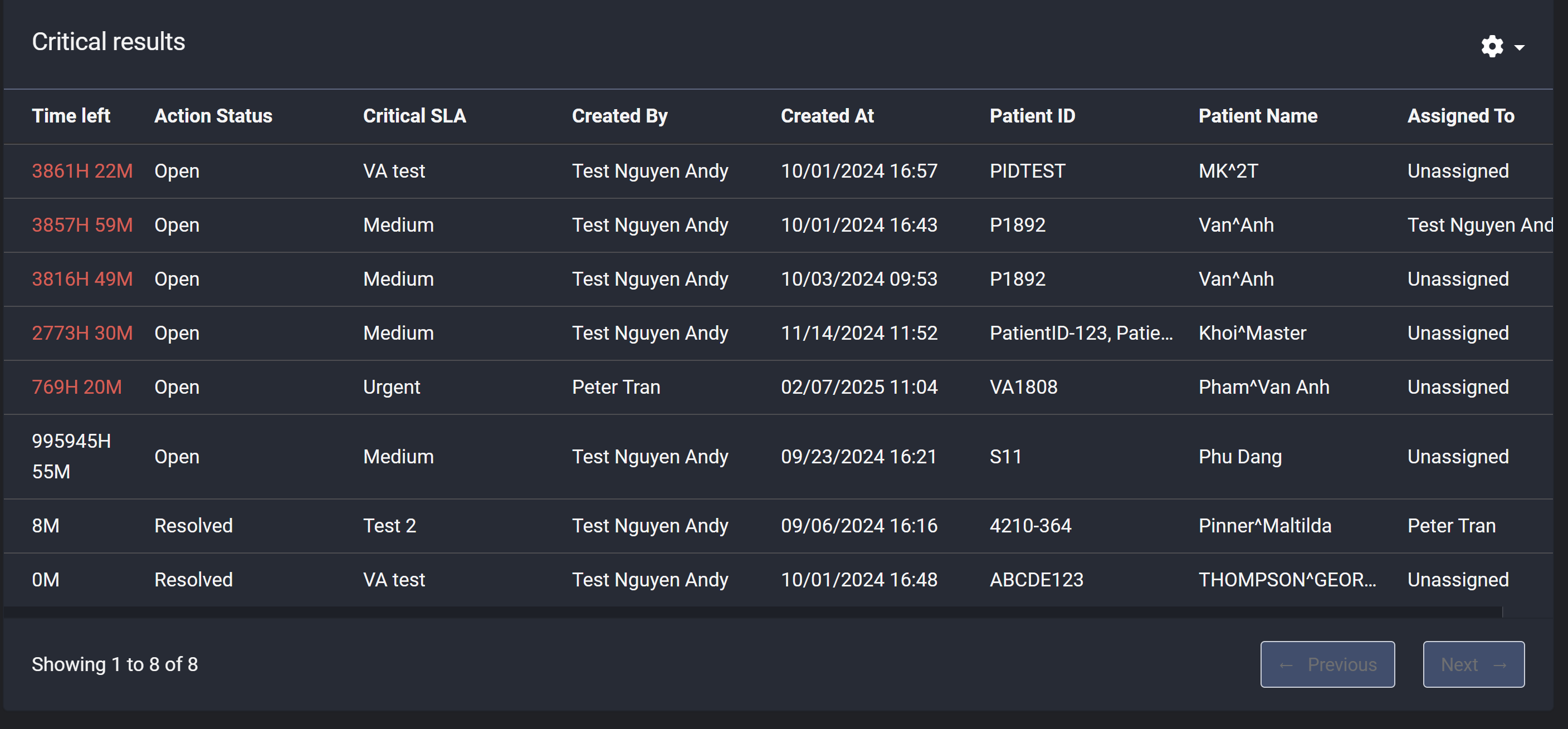Viewport: 1568px width, 729px height.
Task: Click patient ID S11
Action: pyautogui.click(x=1005, y=457)
